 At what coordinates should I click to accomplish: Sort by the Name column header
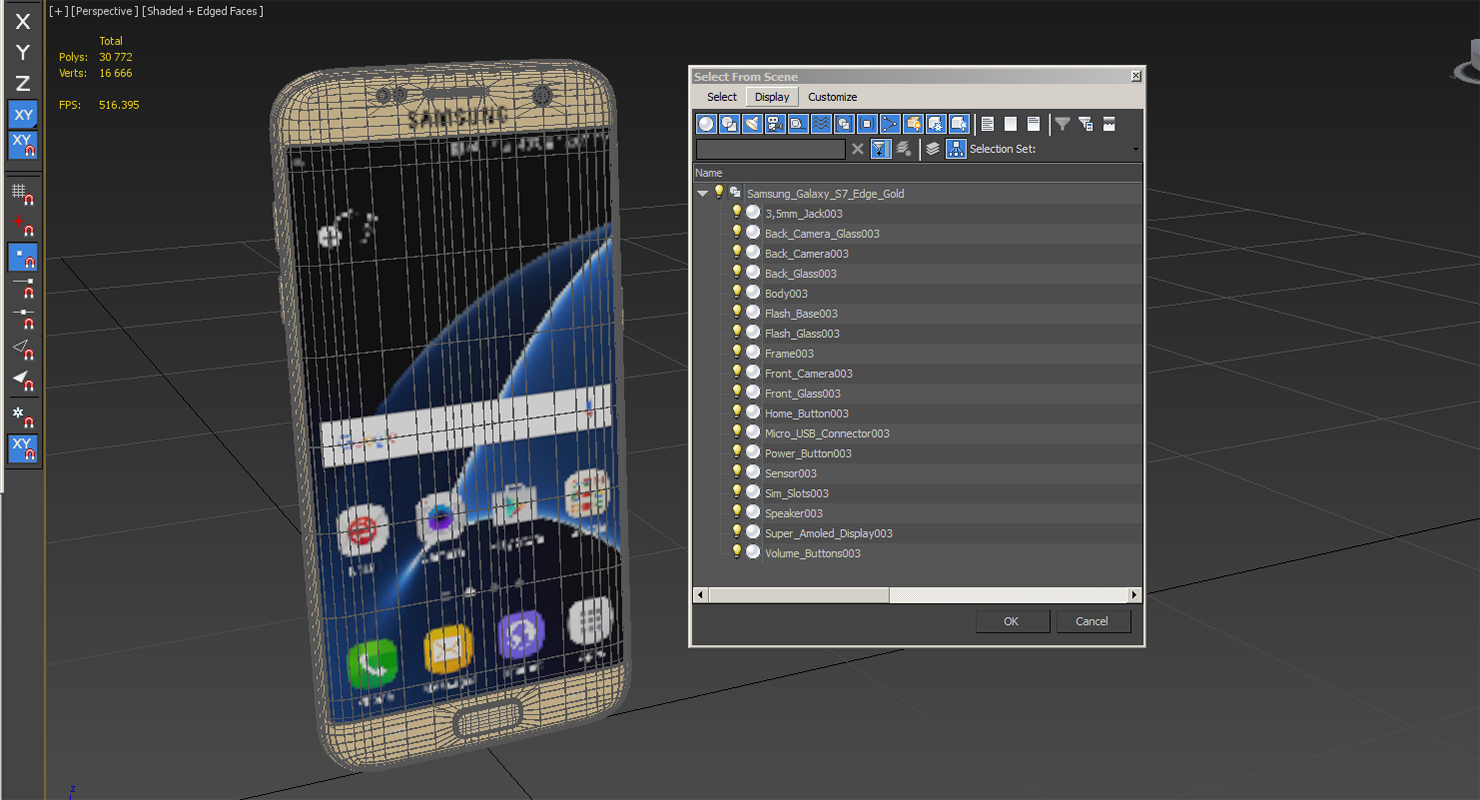pos(917,173)
